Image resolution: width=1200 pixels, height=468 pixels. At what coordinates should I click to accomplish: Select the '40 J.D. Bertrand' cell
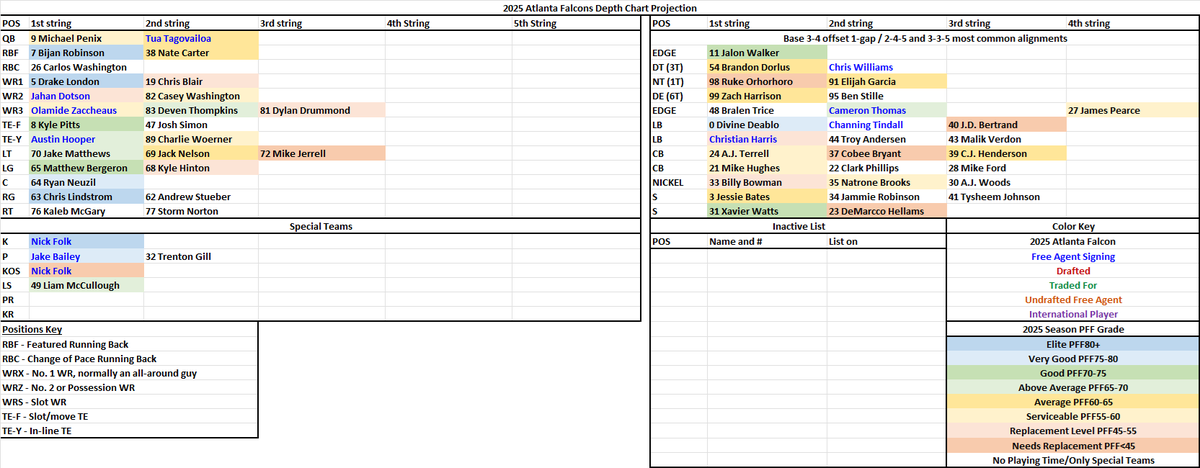[1005, 125]
